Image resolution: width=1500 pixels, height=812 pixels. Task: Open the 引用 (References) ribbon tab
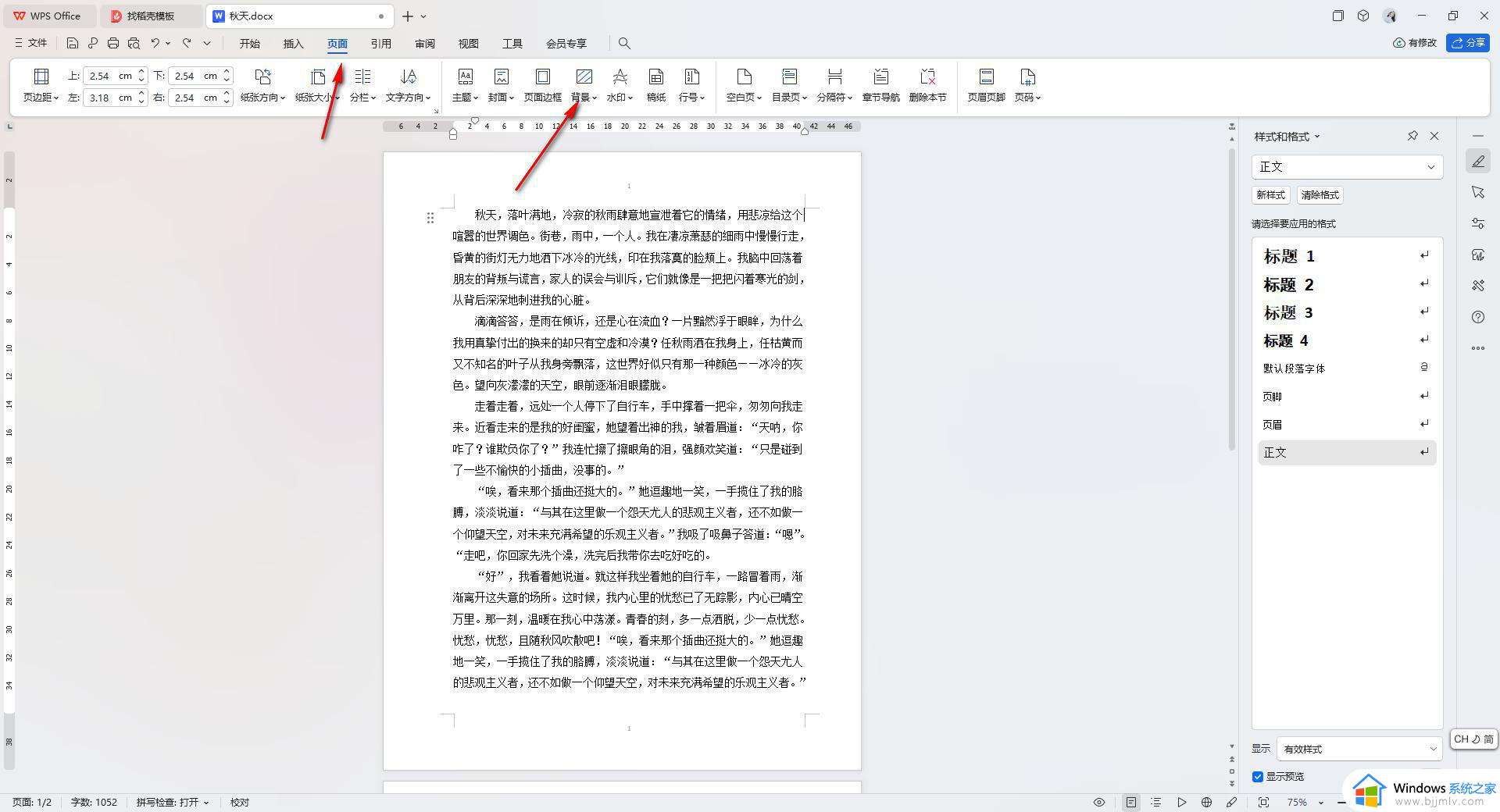coord(381,43)
